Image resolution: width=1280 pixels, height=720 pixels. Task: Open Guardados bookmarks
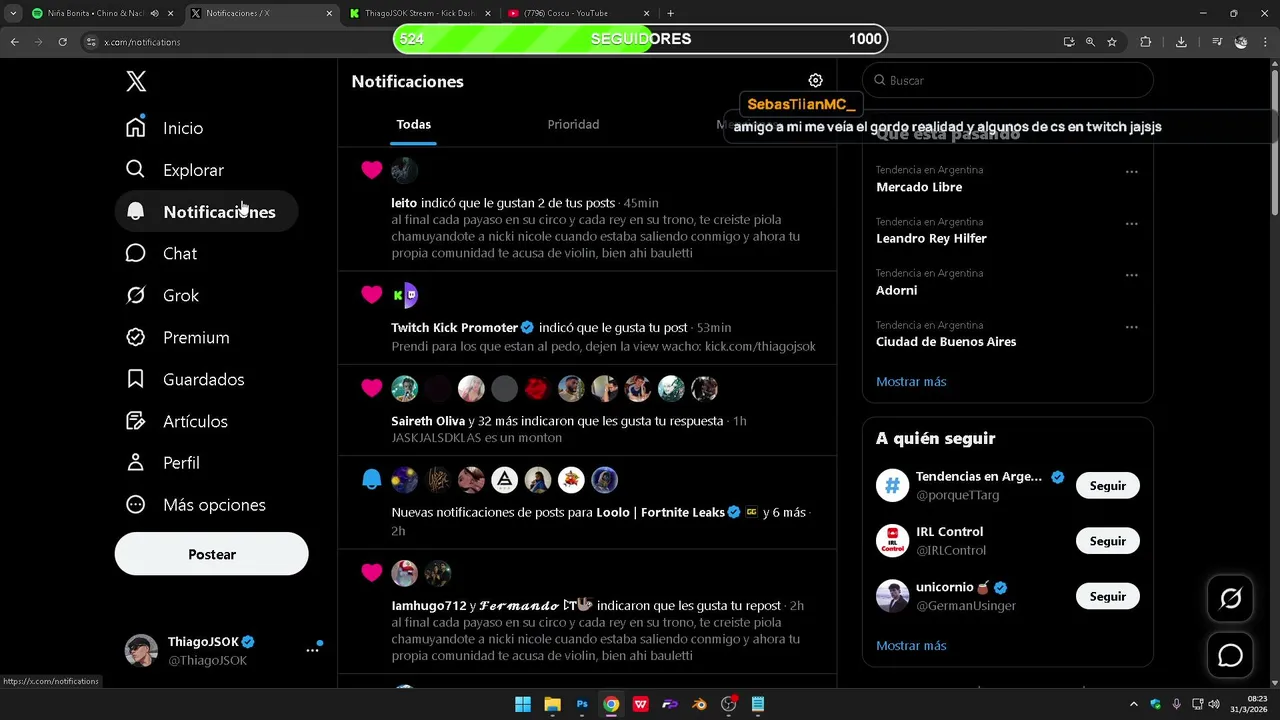point(186,380)
